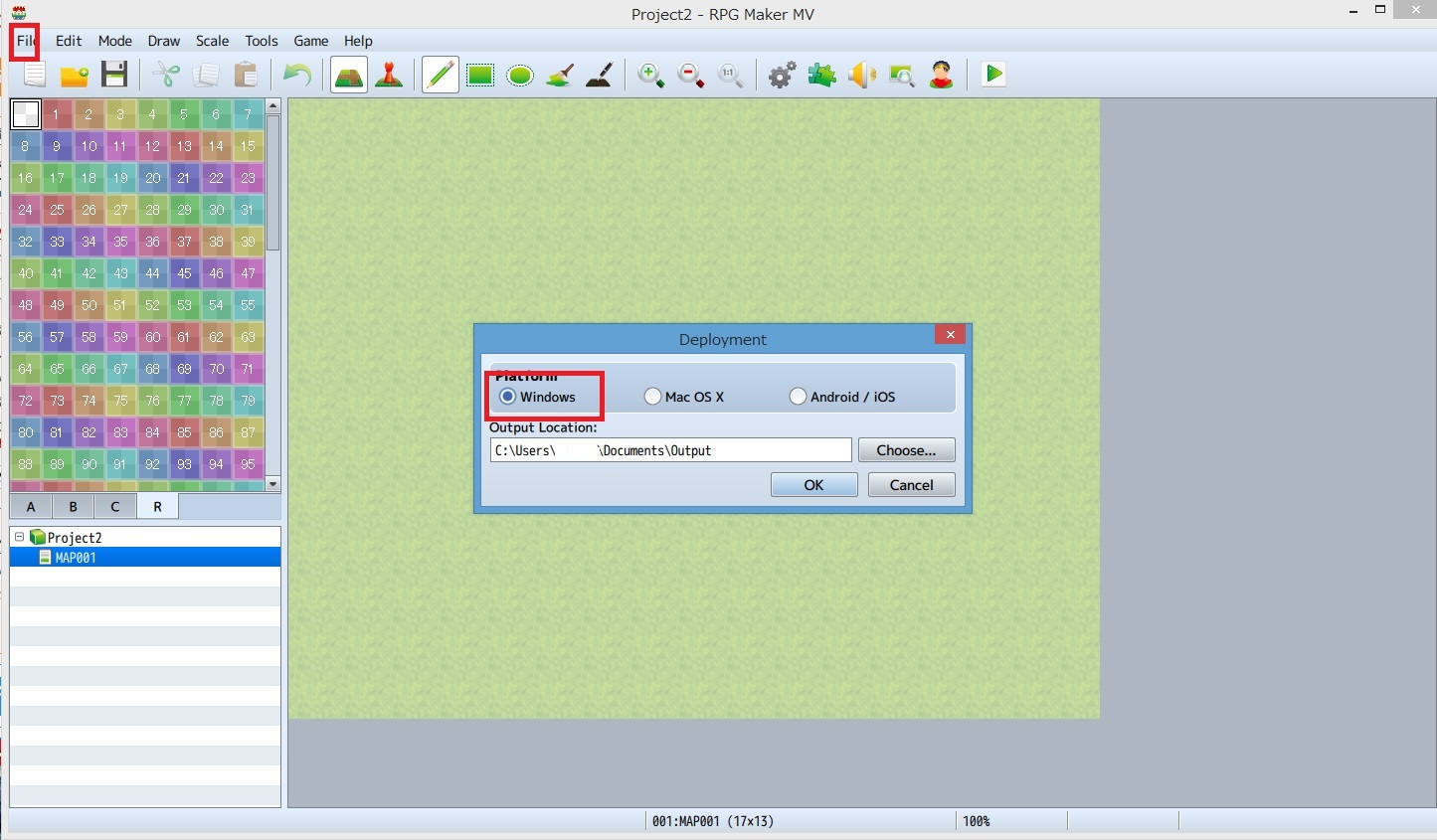Screen dimensions: 1437x840
Task: Open the Character Generator
Action: 941,75
